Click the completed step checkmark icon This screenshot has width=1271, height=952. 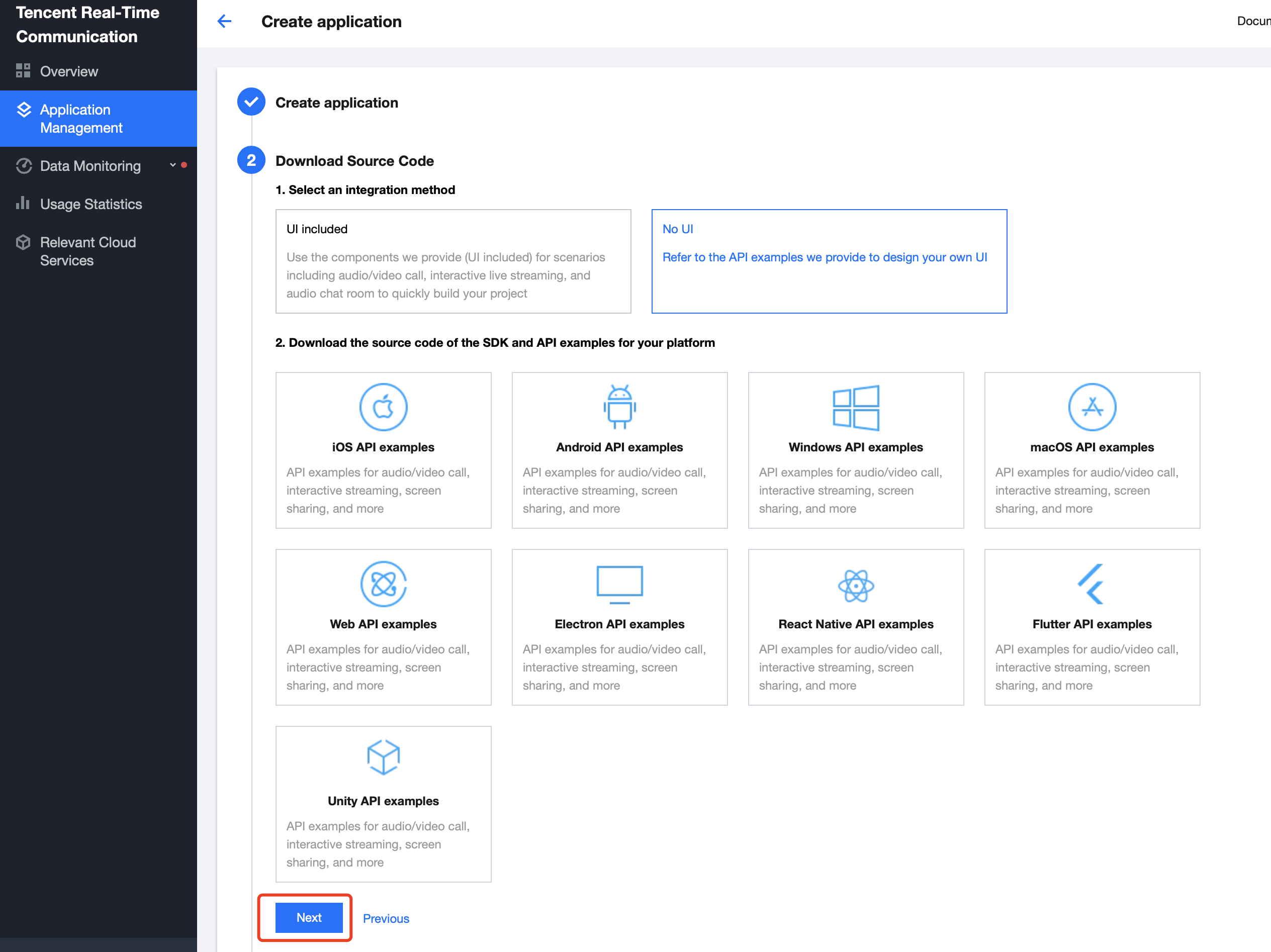251,102
